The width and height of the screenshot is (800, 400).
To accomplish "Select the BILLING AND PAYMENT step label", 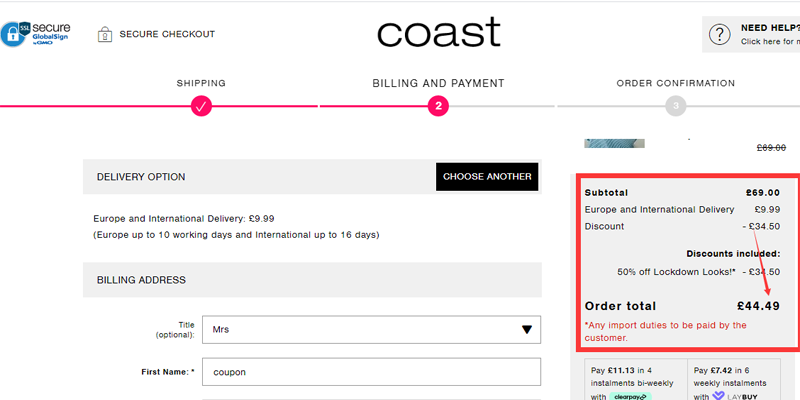I will click(x=438, y=83).
